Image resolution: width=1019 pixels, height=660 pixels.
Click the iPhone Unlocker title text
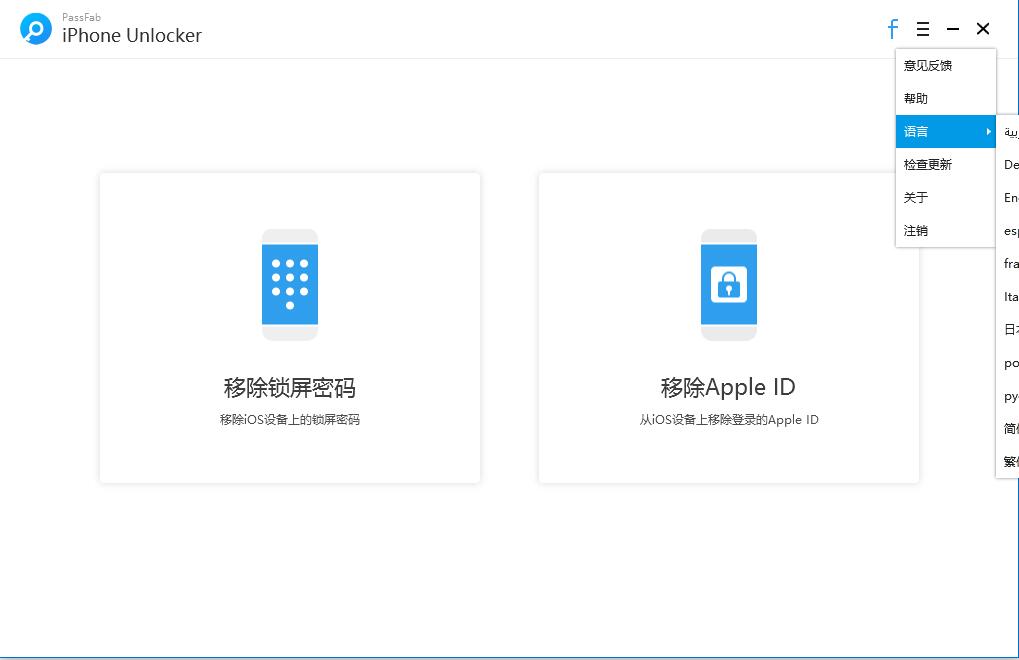click(132, 35)
